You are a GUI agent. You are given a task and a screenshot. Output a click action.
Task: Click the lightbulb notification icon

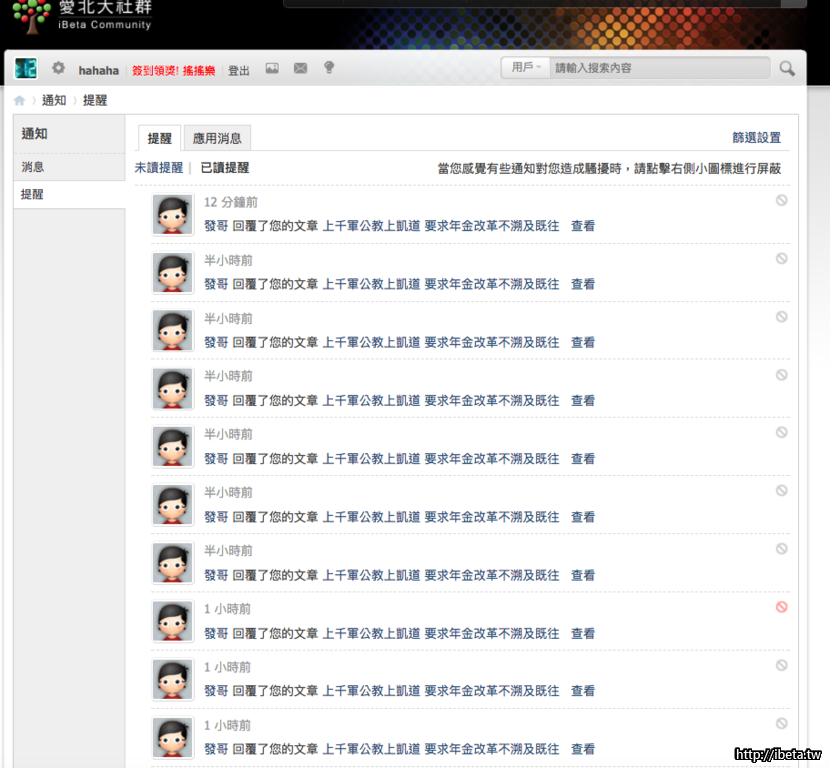[x=328, y=68]
